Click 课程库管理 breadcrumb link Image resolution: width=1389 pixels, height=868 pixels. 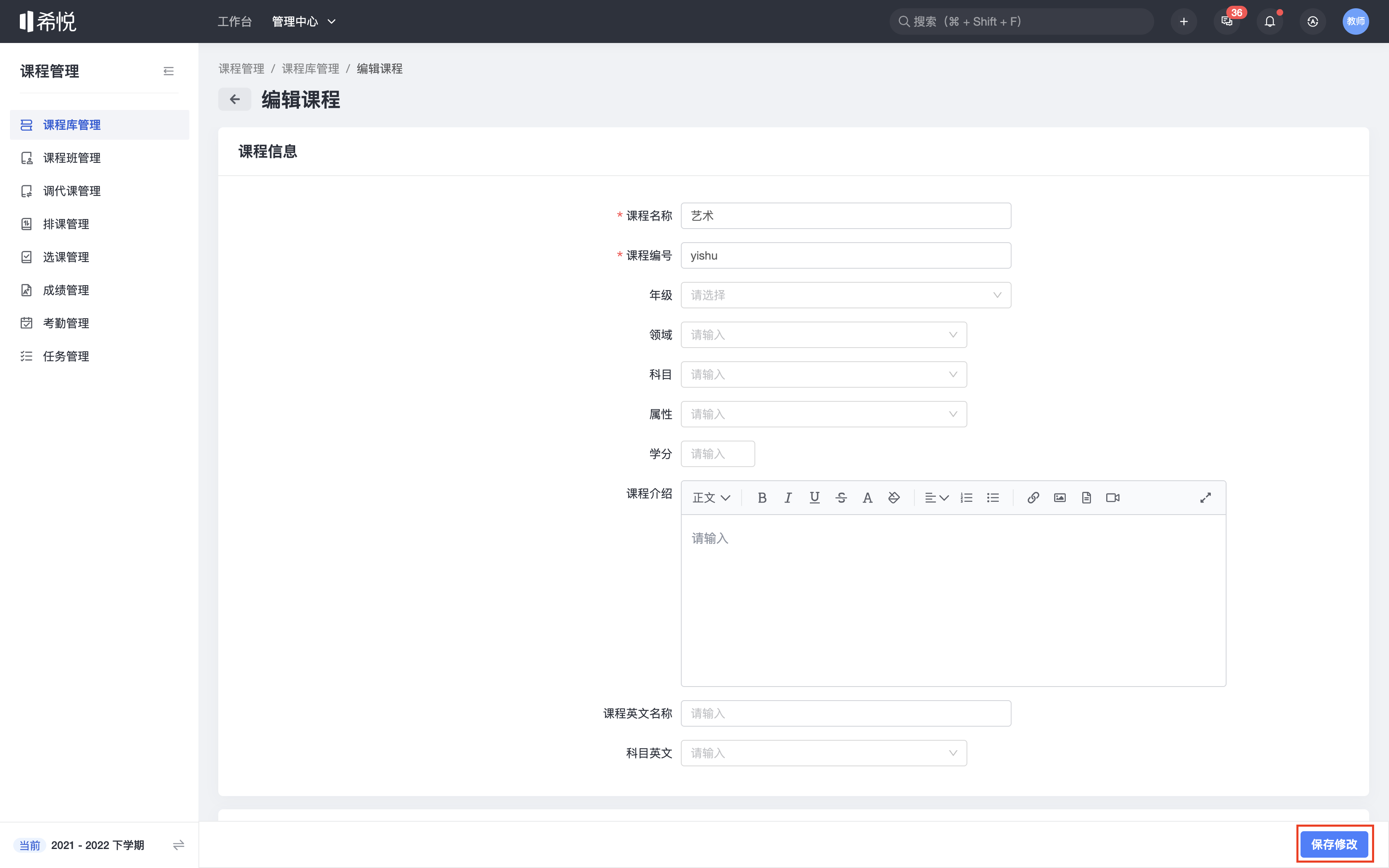(310, 69)
